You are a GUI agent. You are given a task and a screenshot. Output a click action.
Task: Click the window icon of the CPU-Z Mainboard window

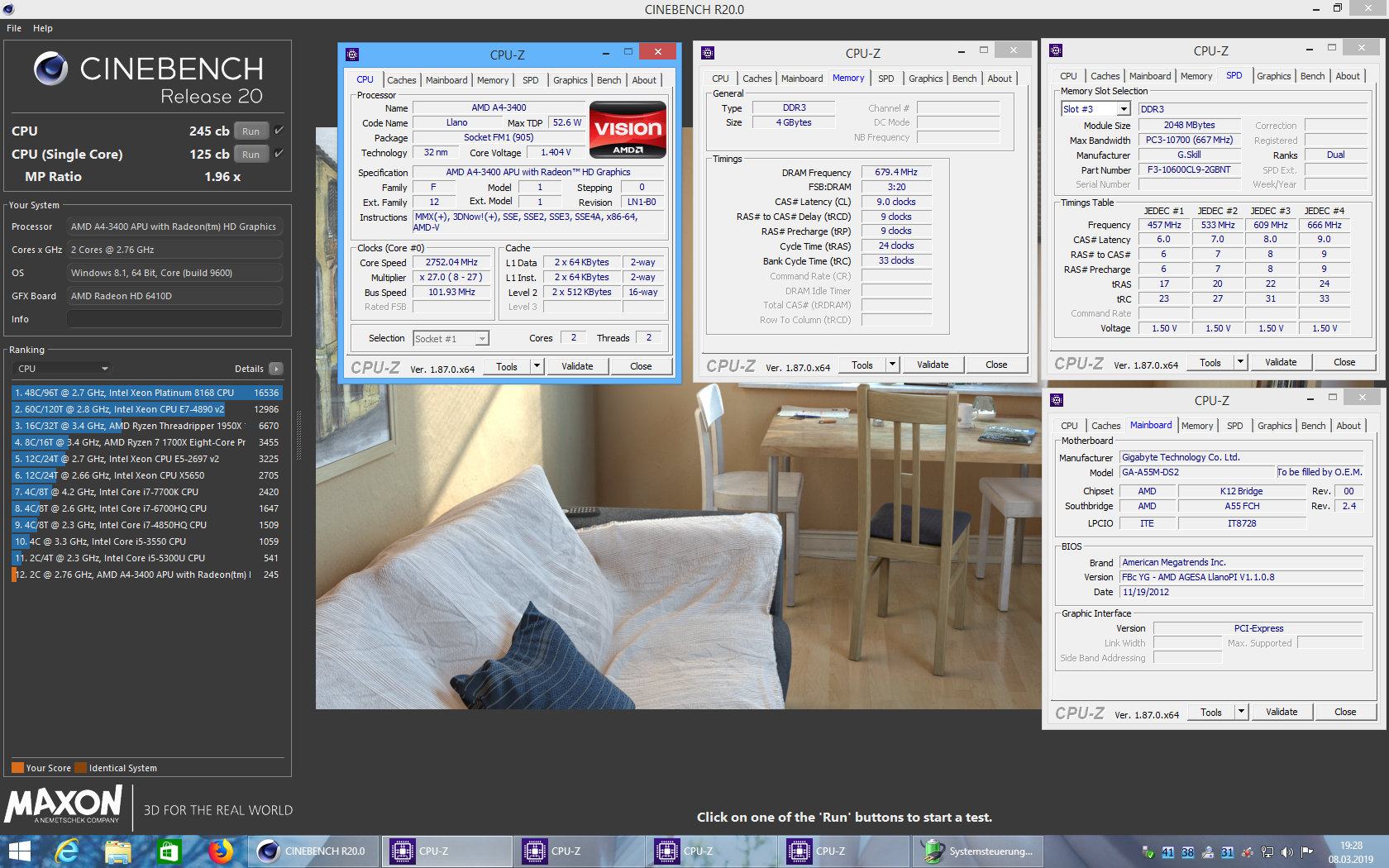point(1057,400)
